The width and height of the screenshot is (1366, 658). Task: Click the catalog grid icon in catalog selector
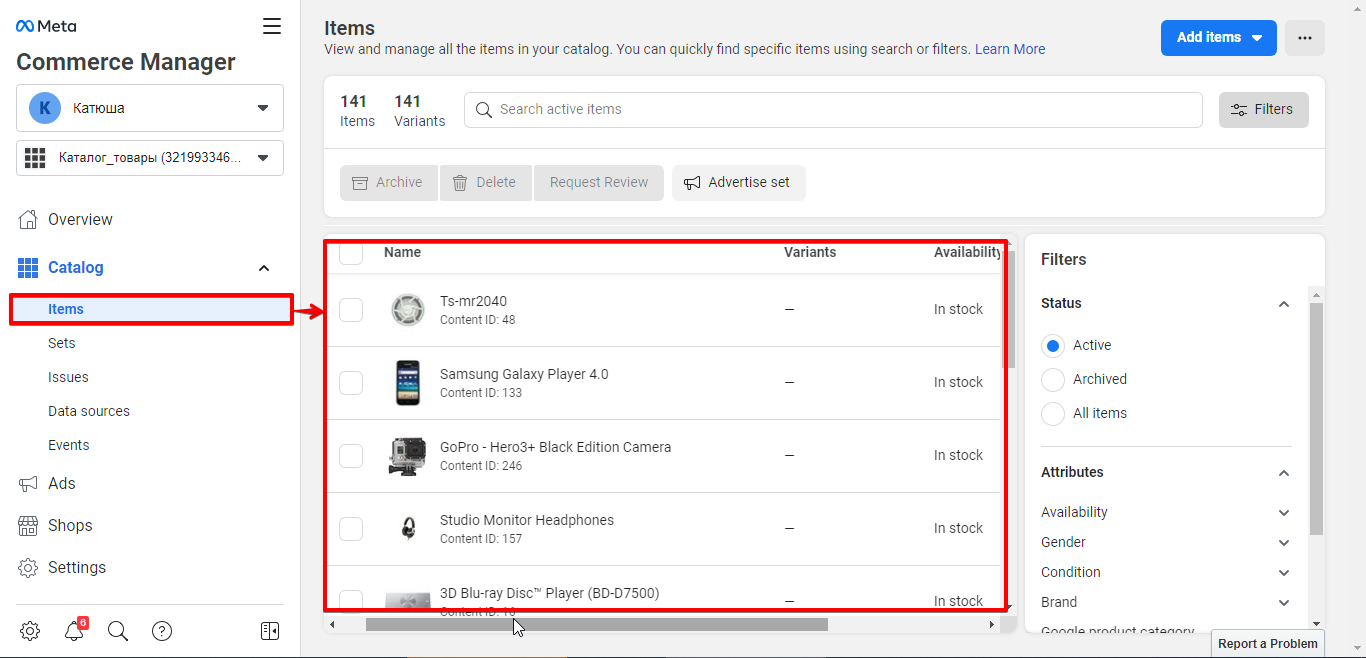tap(36, 158)
